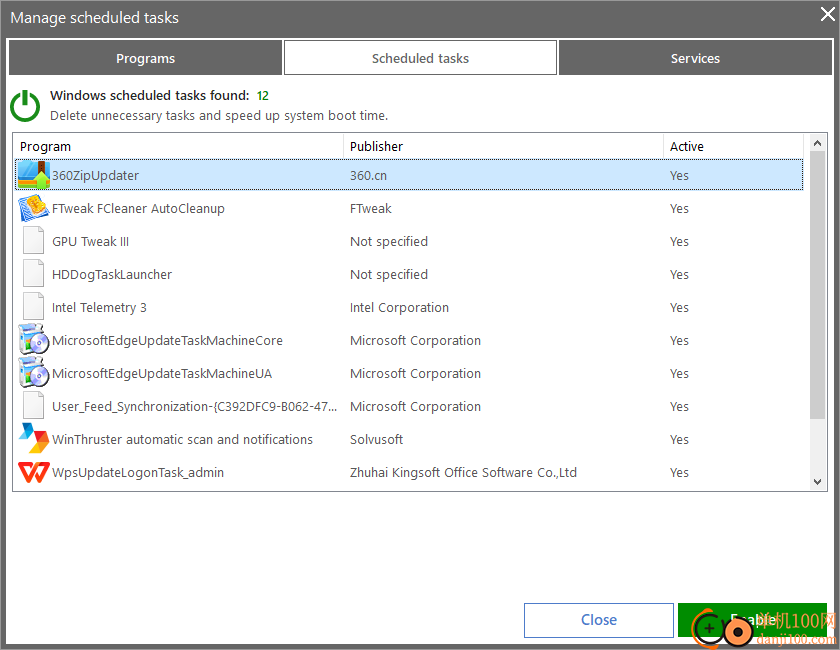Click the WinThruster colorful logo icon
Screen dimensions: 840x650
point(34,438)
